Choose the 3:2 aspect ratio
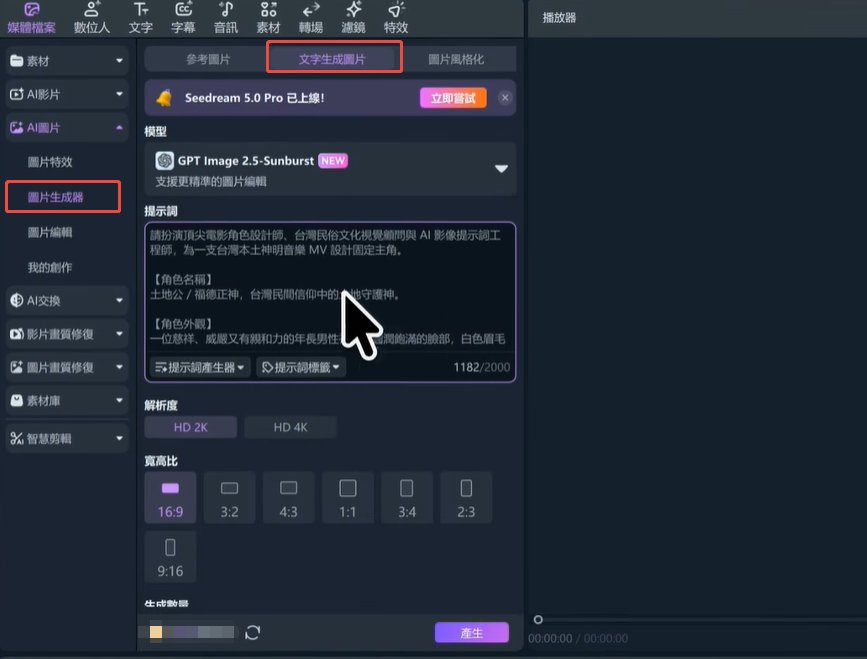 (229, 498)
